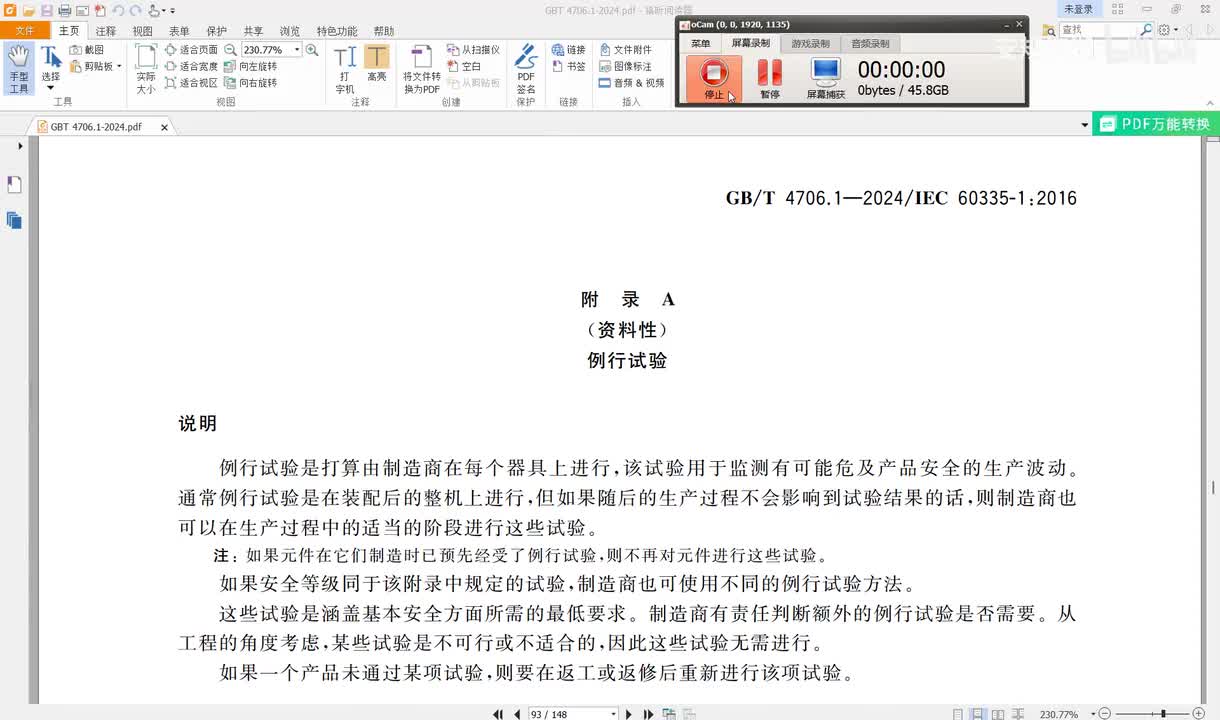Choose Fit Visible (适合视区)
This screenshot has width=1220, height=720.
click(191, 83)
